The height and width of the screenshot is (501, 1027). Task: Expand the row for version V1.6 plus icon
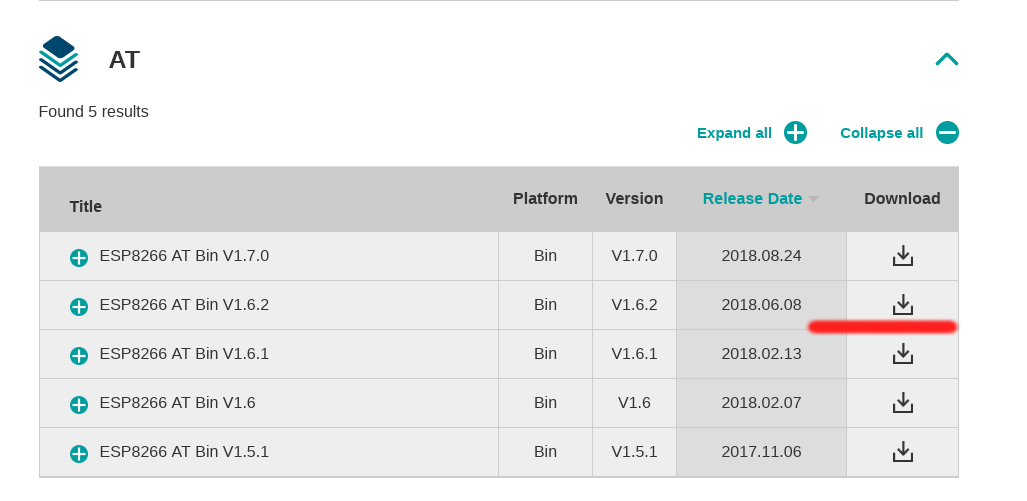click(x=79, y=405)
